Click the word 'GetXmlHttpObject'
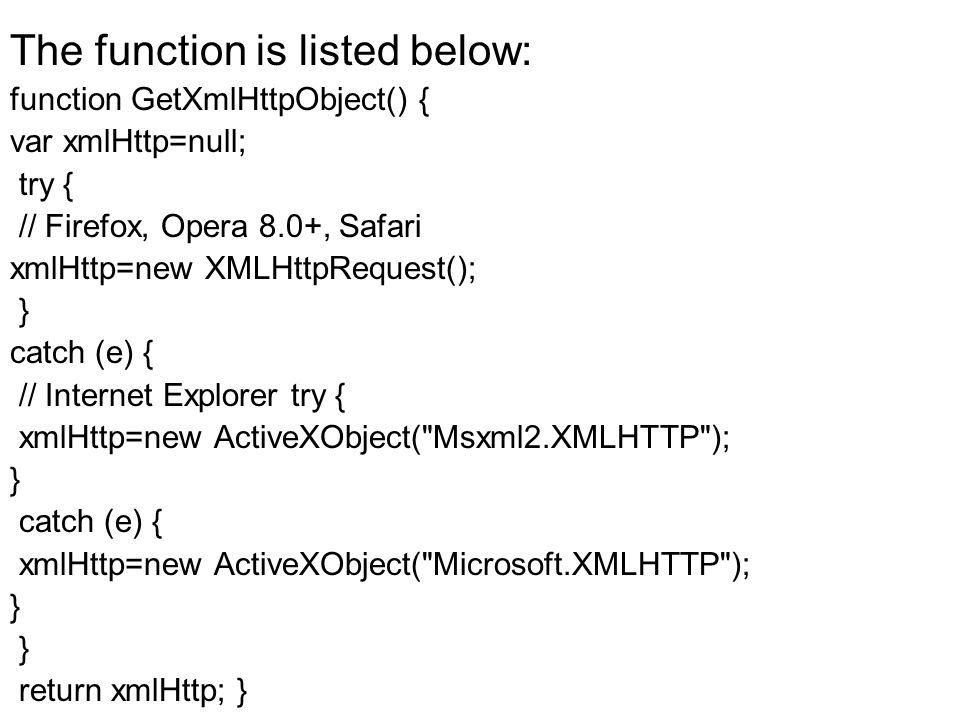Screen dimensions: 960x720 click(258, 100)
